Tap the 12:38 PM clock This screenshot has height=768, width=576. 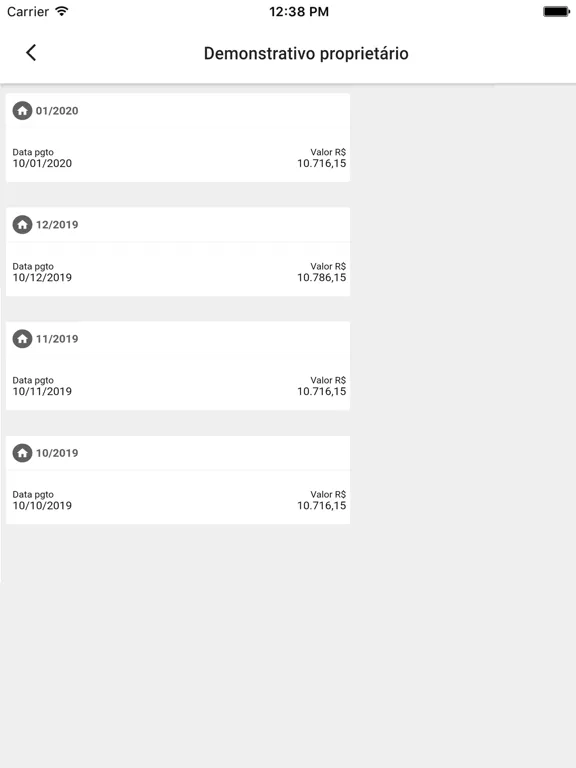pos(299,12)
